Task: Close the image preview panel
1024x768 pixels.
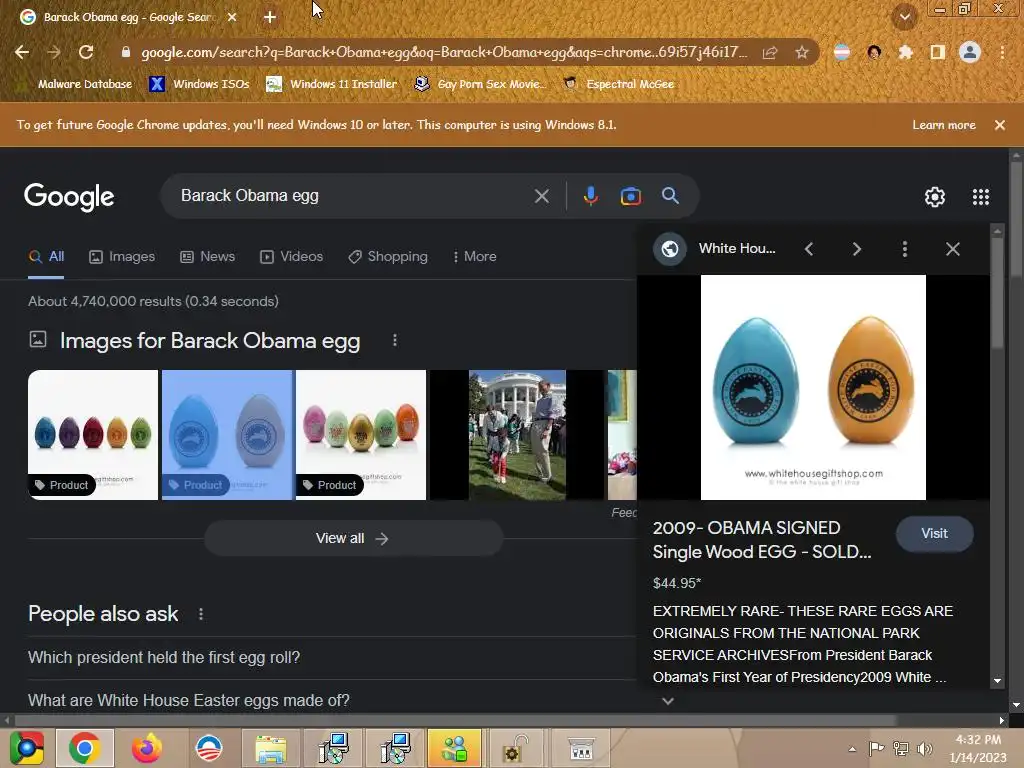Action: pyautogui.click(x=953, y=249)
